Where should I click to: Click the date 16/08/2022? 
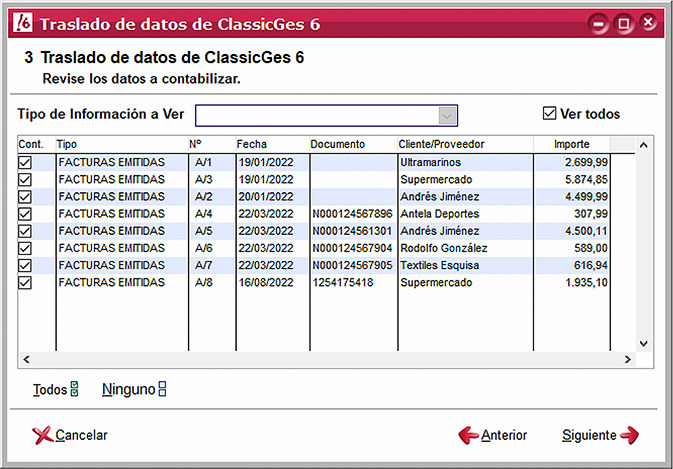click(266, 282)
